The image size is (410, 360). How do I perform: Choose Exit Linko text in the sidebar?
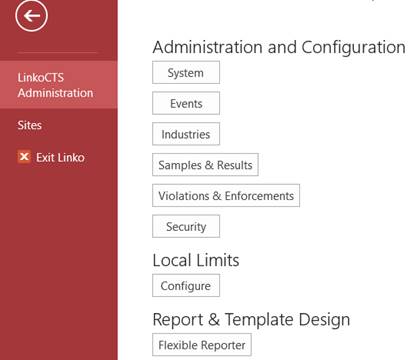[60, 157]
